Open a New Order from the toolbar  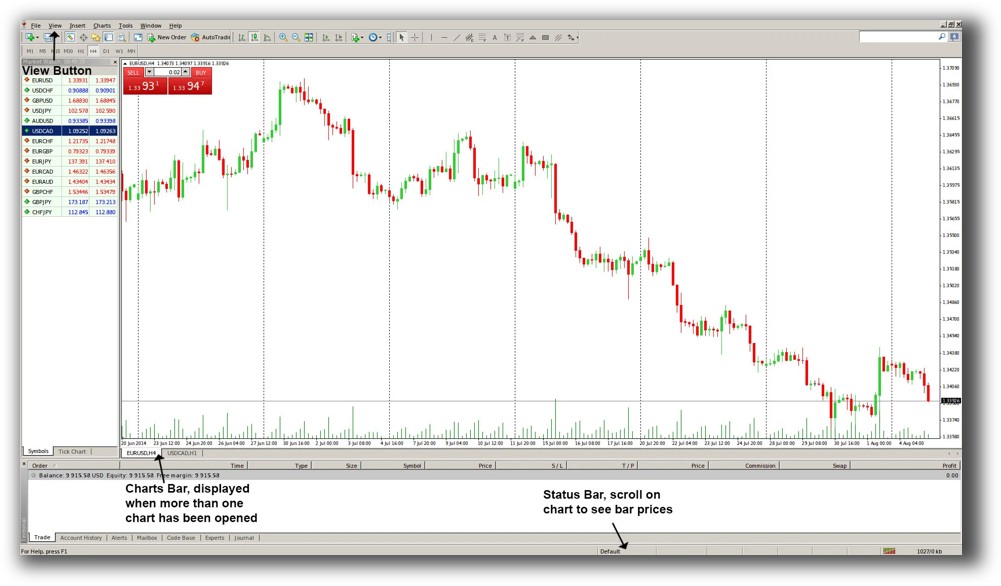[167, 37]
